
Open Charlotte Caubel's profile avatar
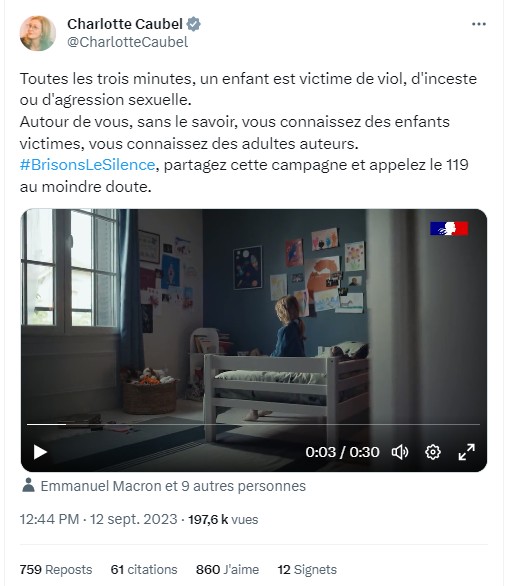tap(38, 33)
